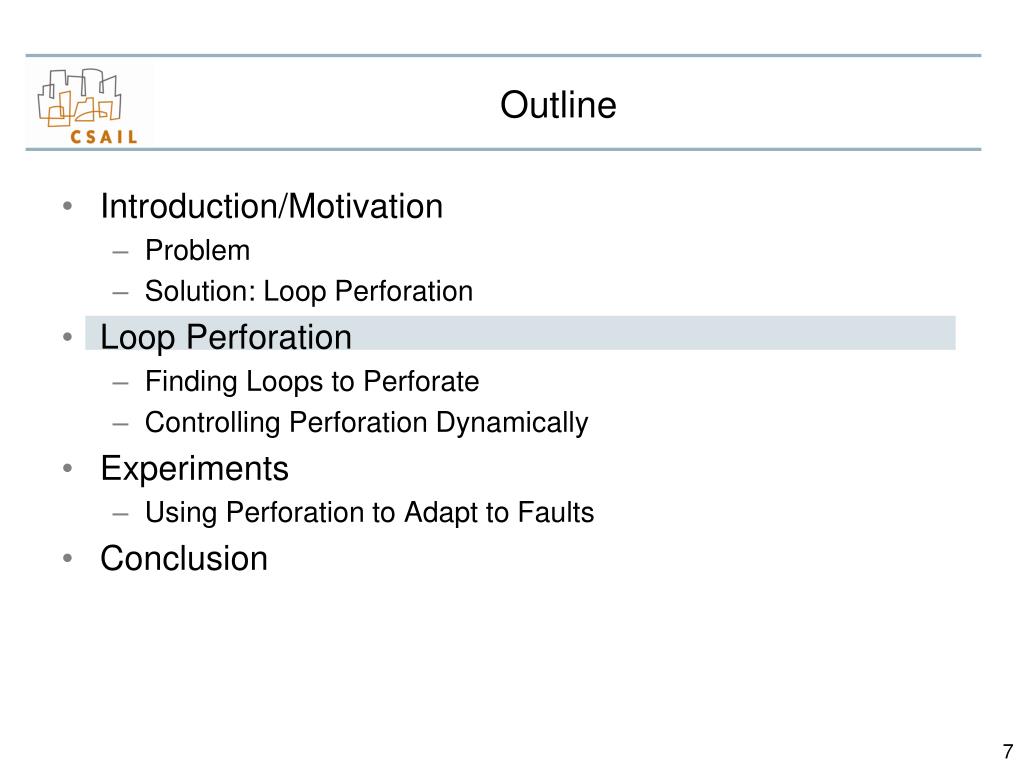Click bullet point beside Loop Perforation
The width and height of the screenshot is (1024, 768).
[x=67, y=337]
